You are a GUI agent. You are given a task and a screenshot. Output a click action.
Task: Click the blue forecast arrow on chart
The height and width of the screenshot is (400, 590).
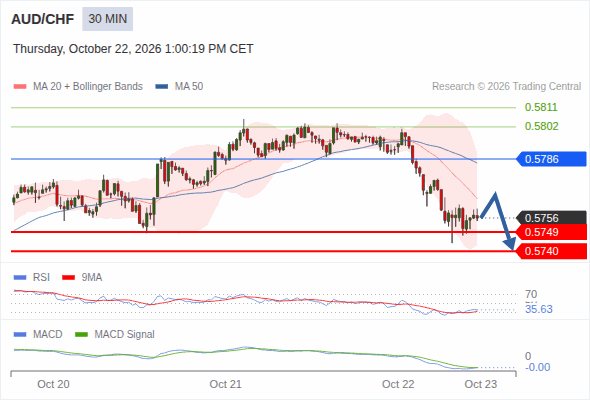(498, 221)
